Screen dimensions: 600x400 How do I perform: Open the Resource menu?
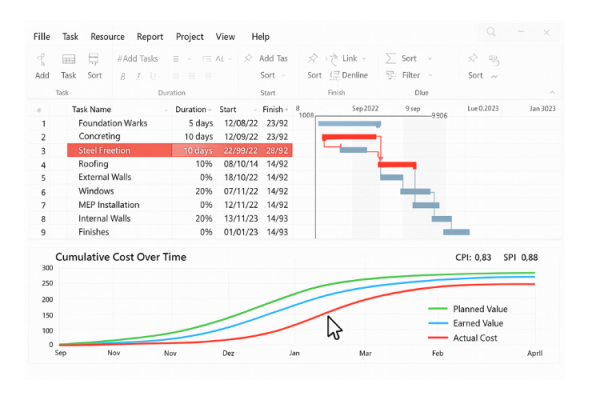[107, 37]
